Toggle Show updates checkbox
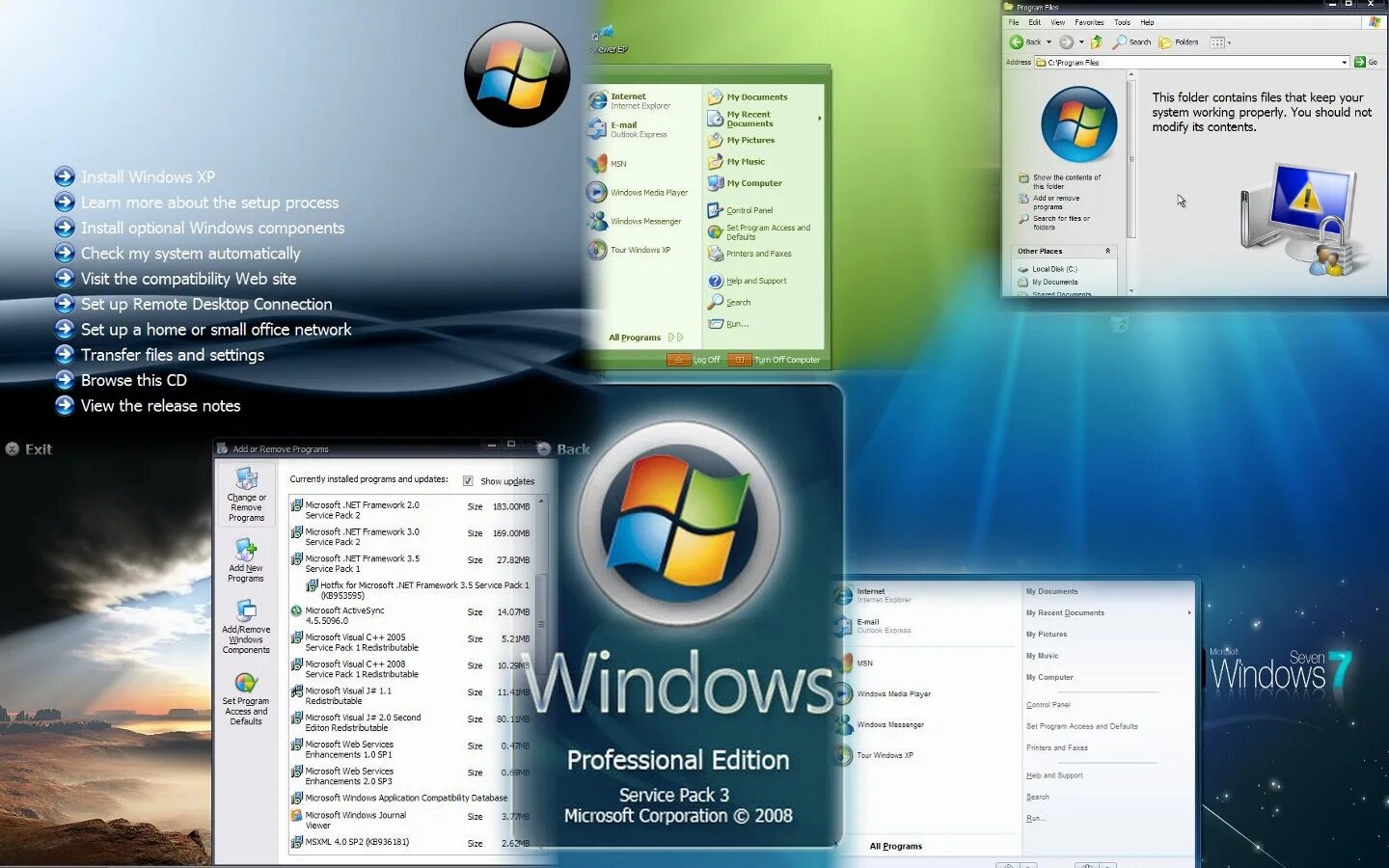 pos(468,481)
